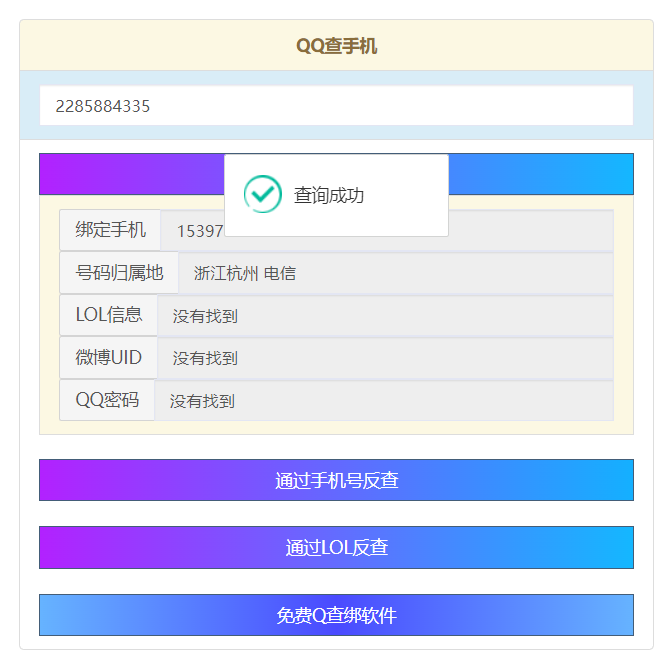Image resolution: width=667 pixels, height=656 pixels.
Task: Click the 免费Q查绑软件 button
Action: [x=336, y=615]
